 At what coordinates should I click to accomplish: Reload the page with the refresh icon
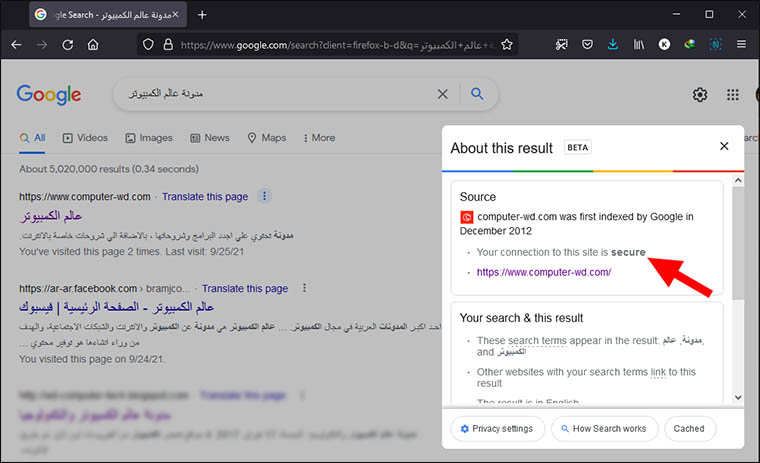pyautogui.click(x=68, y=45)
